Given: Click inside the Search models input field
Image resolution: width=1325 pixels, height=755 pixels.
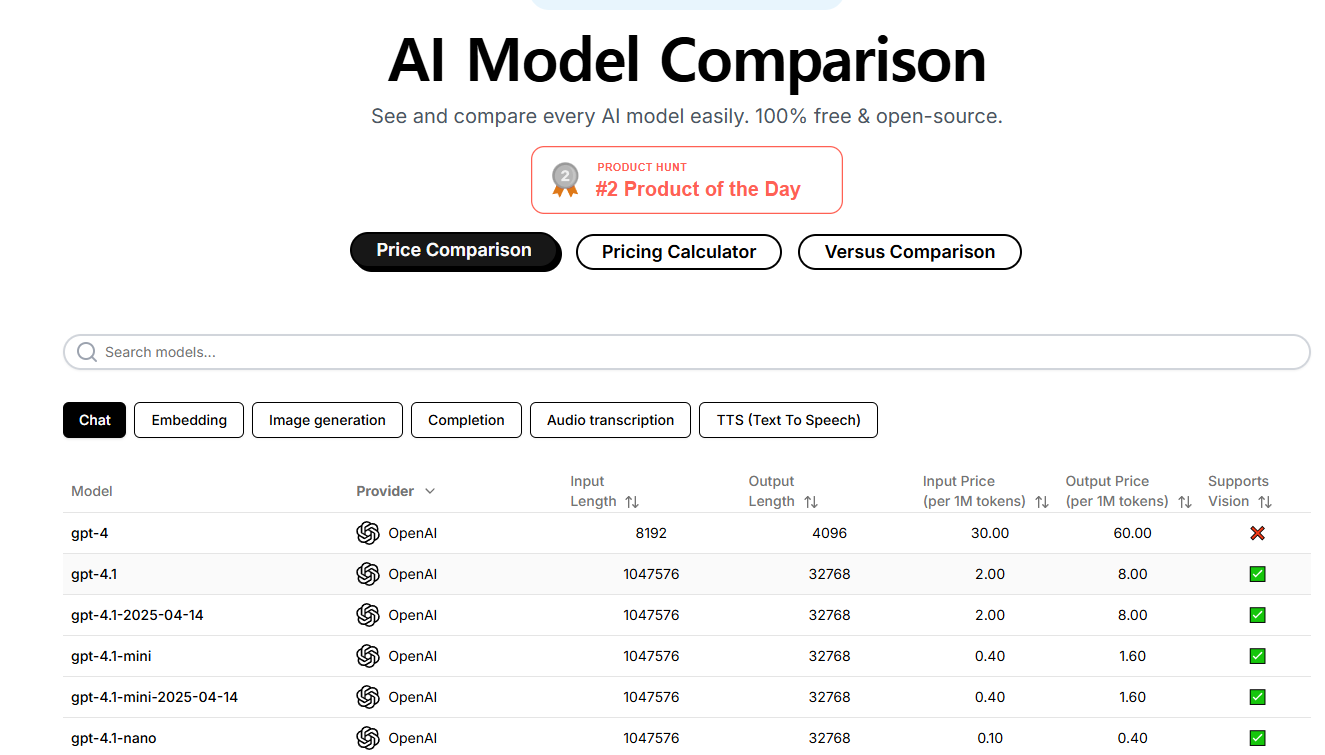Looking at the screenshot, I should point(400,352).
